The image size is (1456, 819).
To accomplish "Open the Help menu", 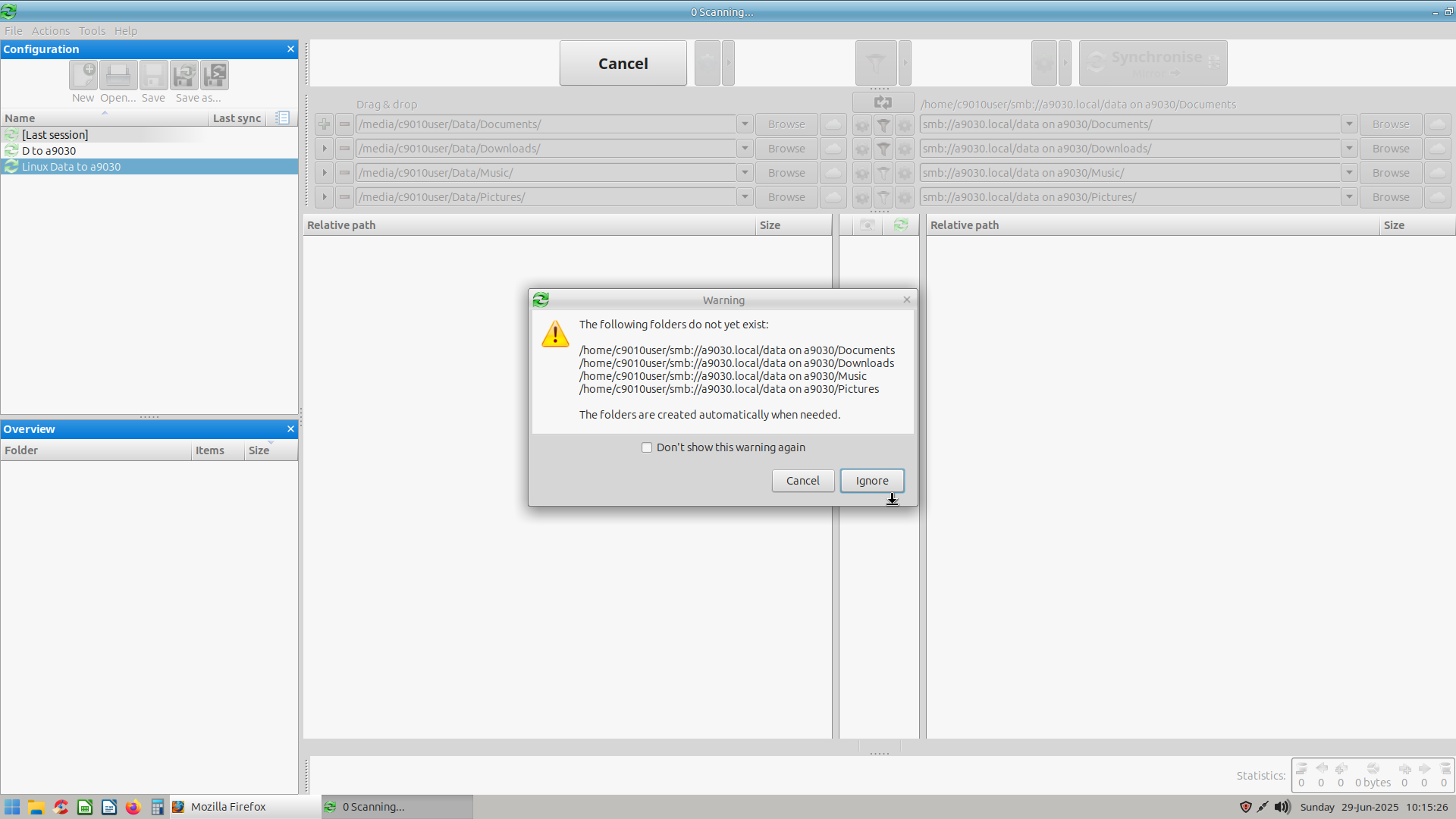I will (126, 31).
